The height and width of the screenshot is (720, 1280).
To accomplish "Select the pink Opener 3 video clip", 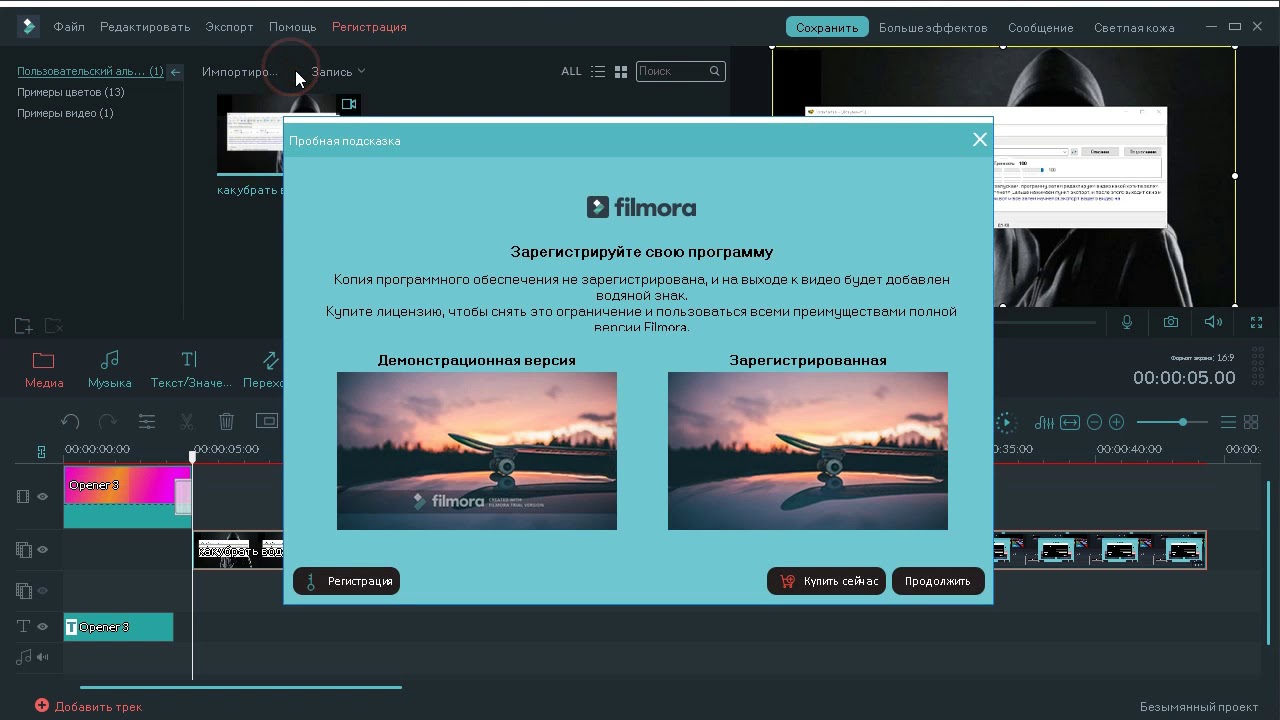I will coord(127,497).
